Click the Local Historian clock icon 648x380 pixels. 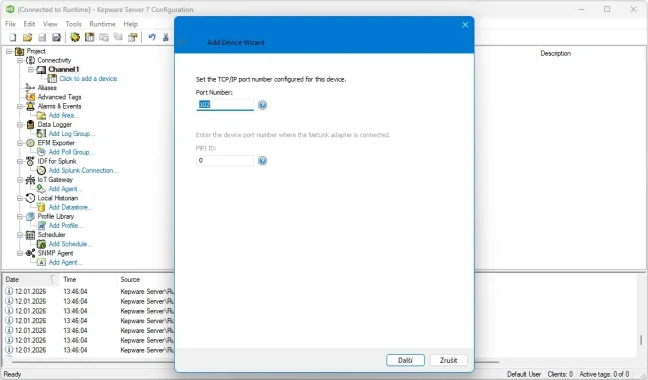[30, 198]
